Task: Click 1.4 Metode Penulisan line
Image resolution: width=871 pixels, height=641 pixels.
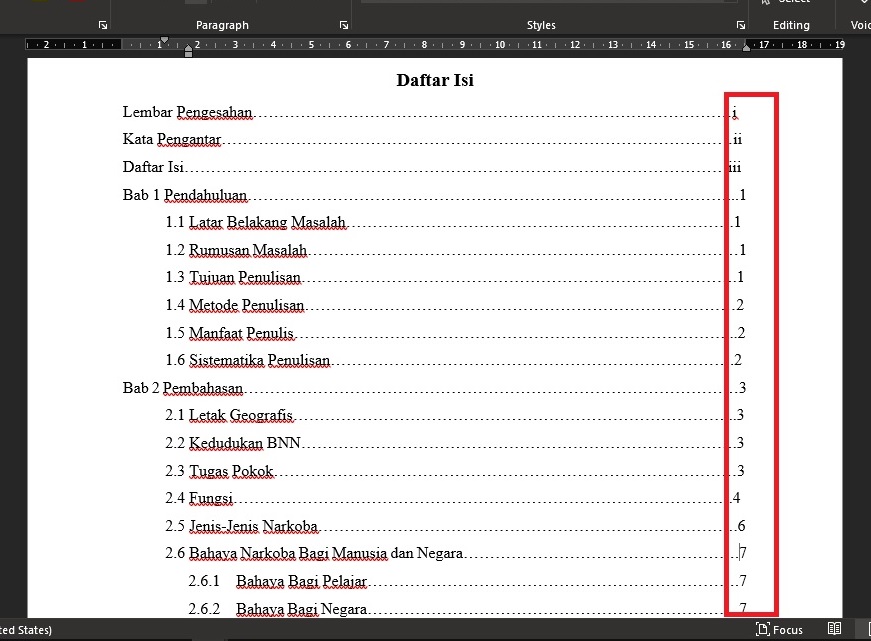Action: click(454, 305)
